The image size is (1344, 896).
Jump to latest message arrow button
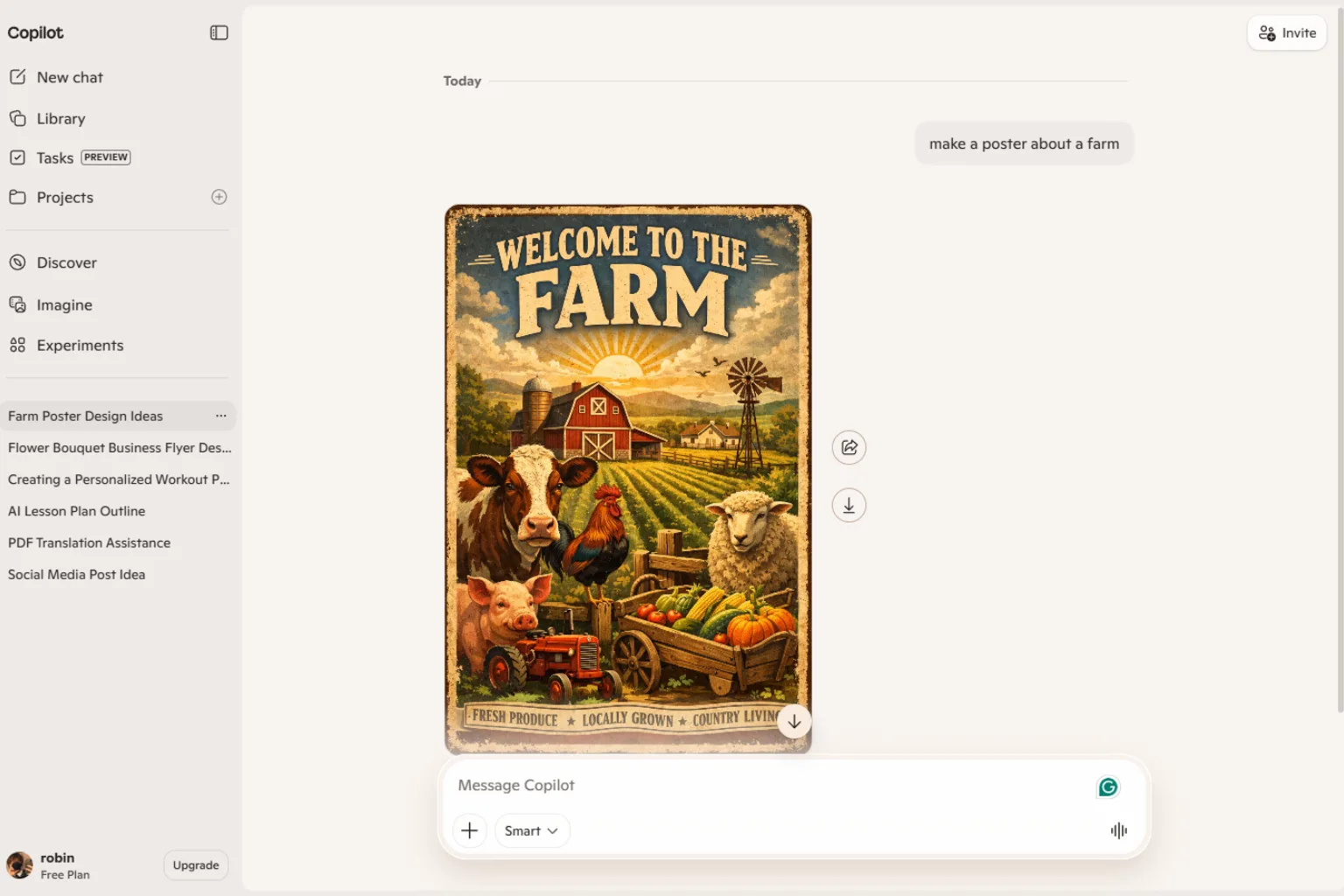794,722
